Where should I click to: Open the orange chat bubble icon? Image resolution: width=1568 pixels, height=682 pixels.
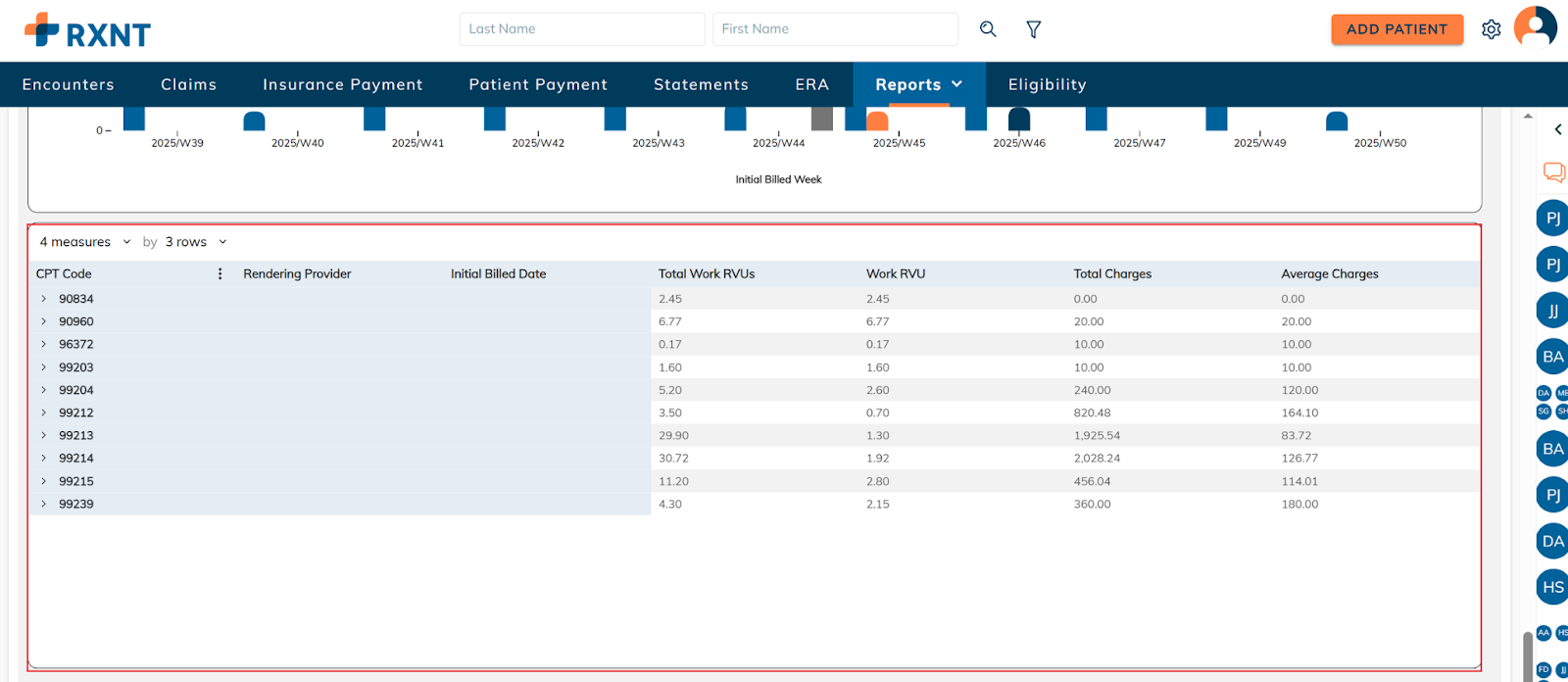(1553, 172)
